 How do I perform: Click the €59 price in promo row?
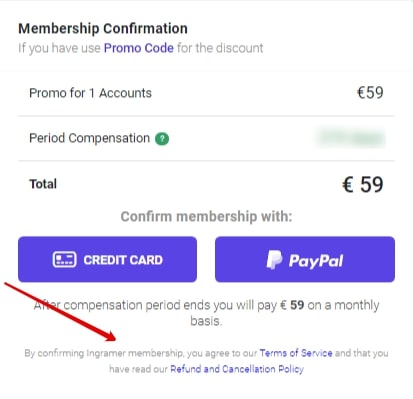[x=370, y=93]
